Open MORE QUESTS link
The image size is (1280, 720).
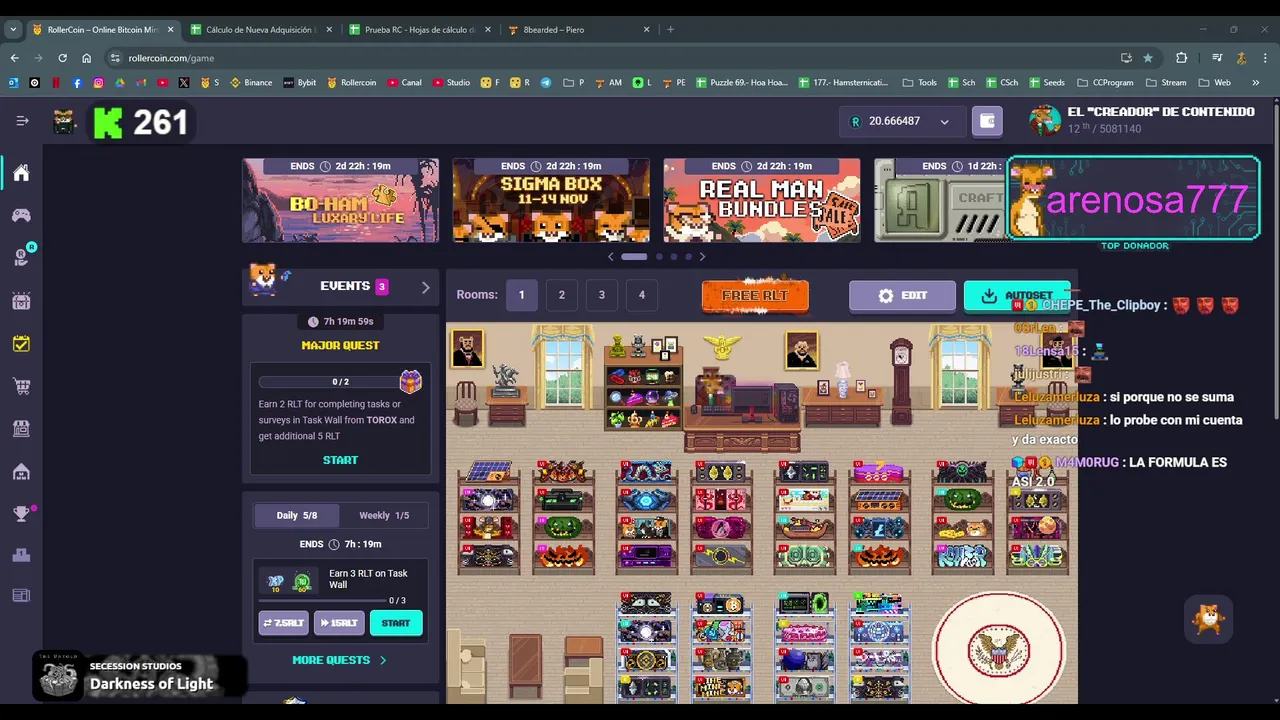[x=339, y=660]
